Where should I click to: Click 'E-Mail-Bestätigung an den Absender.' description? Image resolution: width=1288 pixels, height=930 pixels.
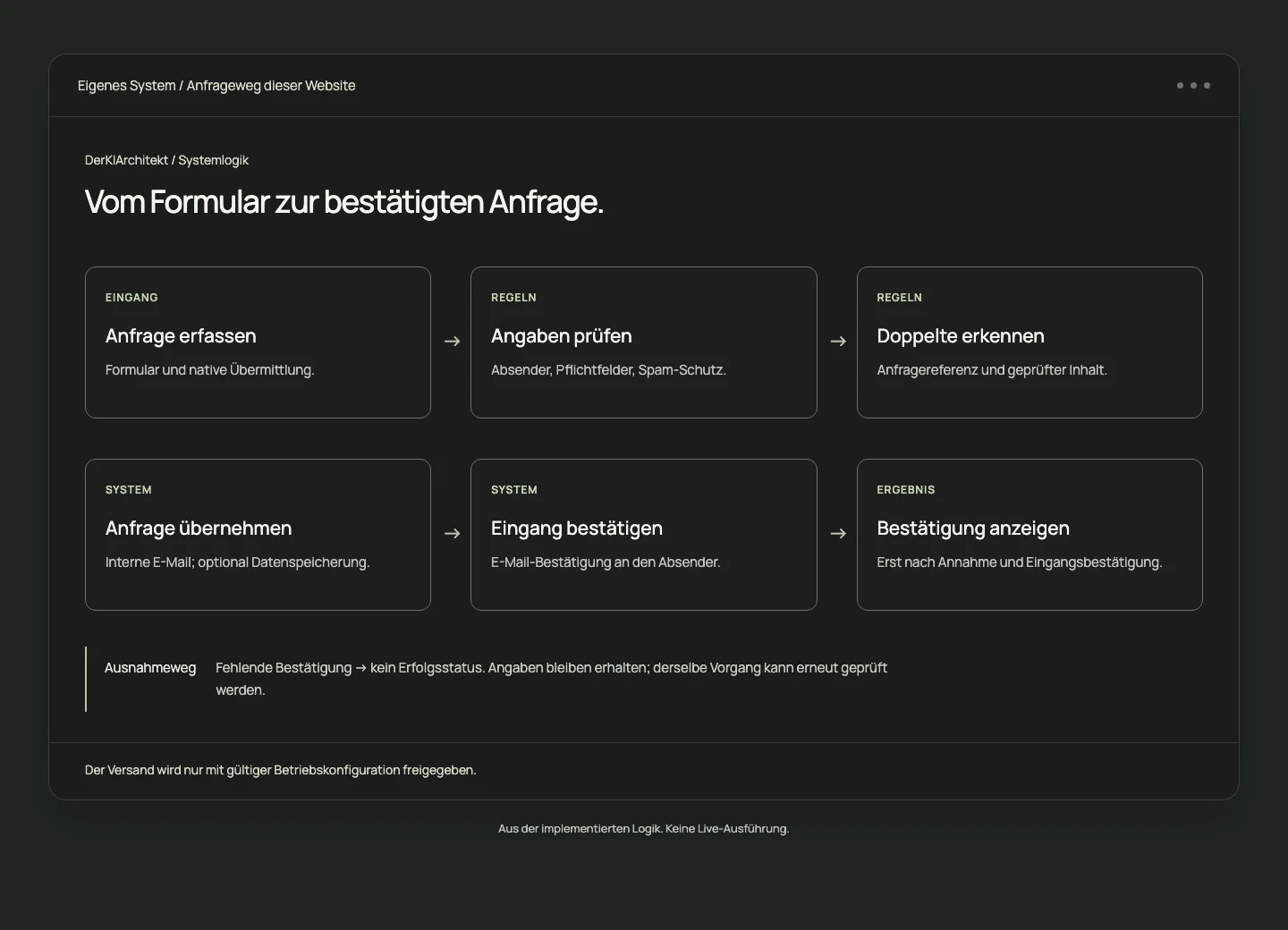pos(606,562)
